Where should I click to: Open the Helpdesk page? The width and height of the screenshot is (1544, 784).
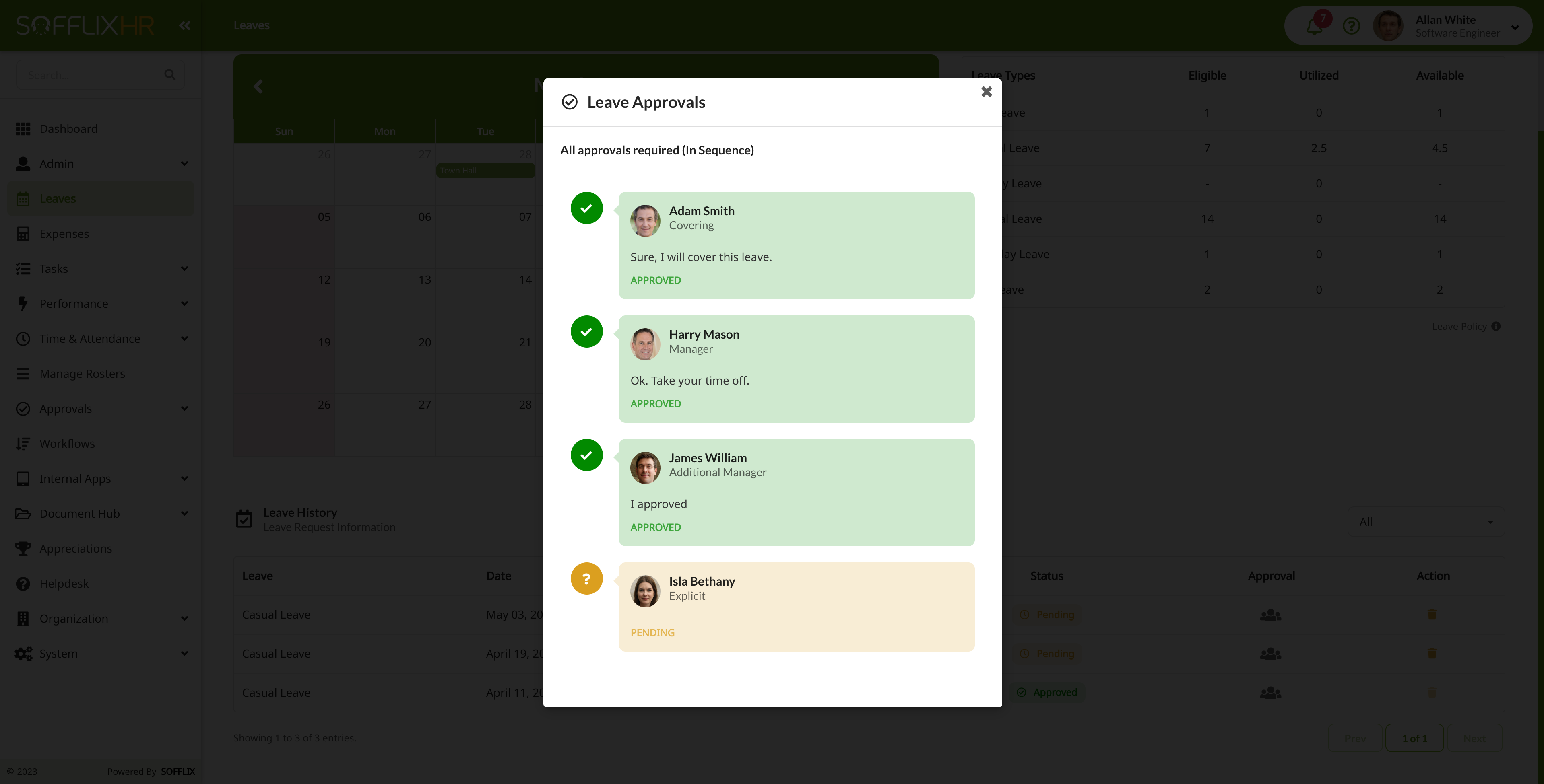point(64,583)
